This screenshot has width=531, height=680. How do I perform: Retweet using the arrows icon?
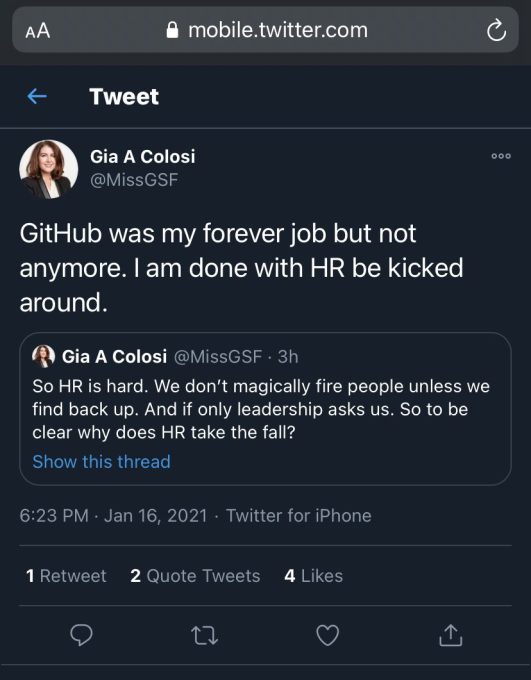click(205, 635)
